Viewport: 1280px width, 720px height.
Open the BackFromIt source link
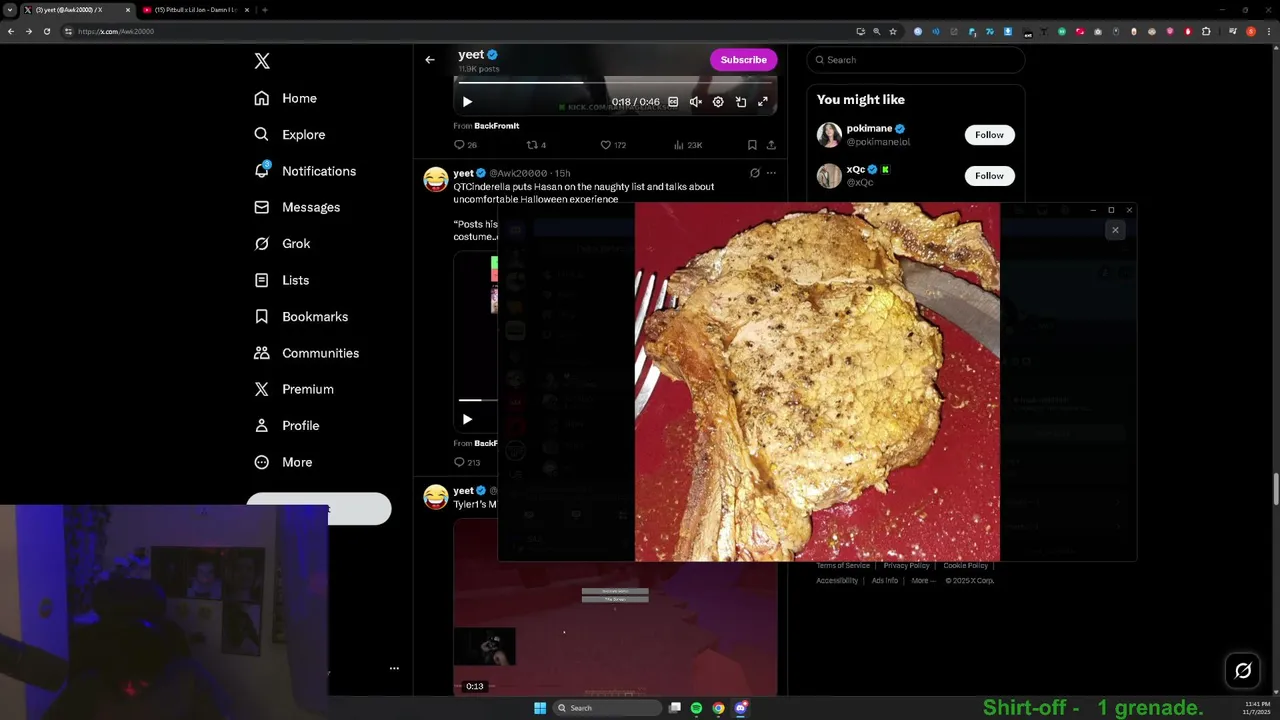pyautogui.click(x=496, y=126)
